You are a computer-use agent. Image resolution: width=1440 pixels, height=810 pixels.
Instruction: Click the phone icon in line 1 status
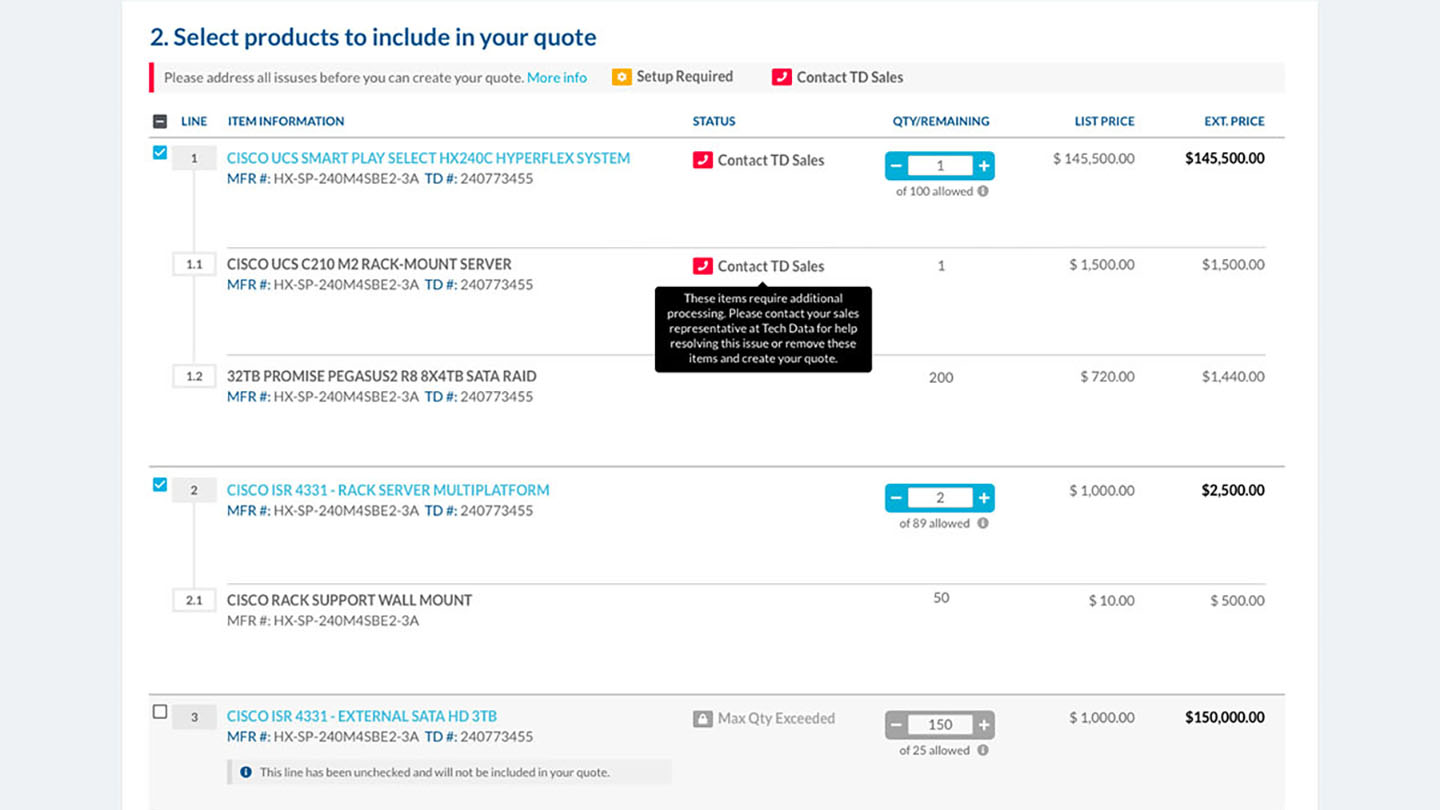pos(702,160)
